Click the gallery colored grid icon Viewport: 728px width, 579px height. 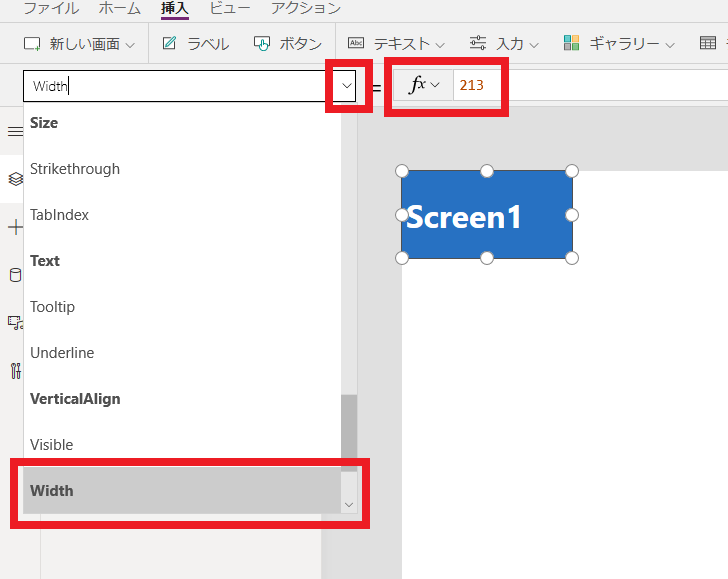point(572,43)
